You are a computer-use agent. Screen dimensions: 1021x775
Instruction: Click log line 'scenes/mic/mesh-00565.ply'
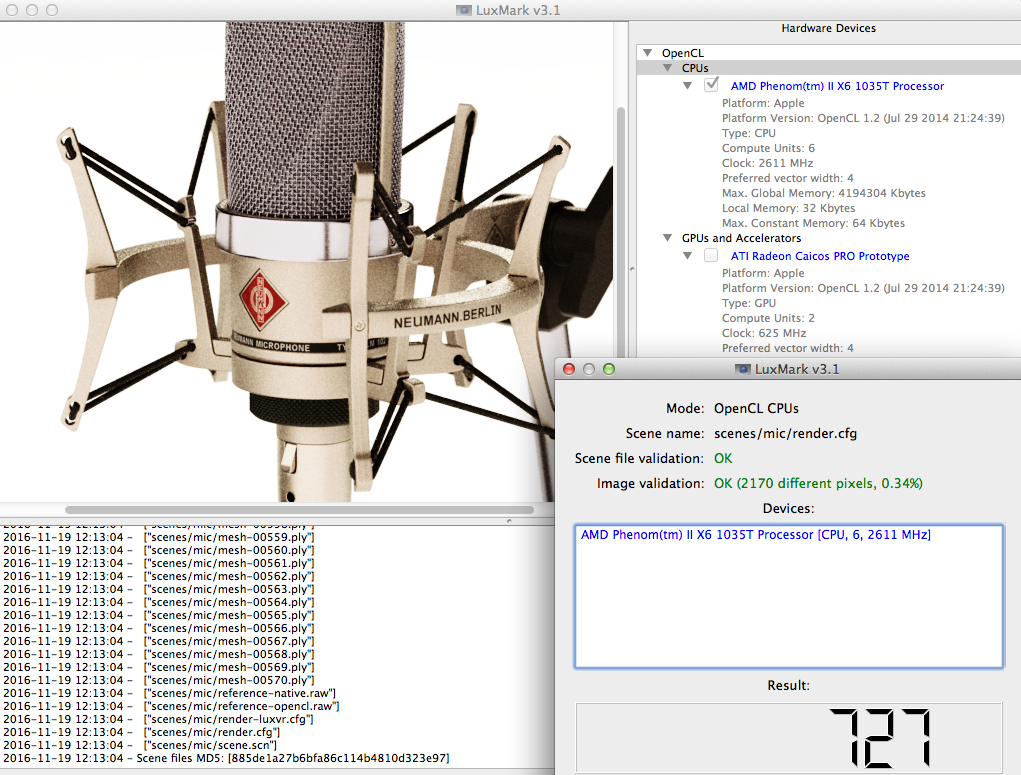(158, 615)
